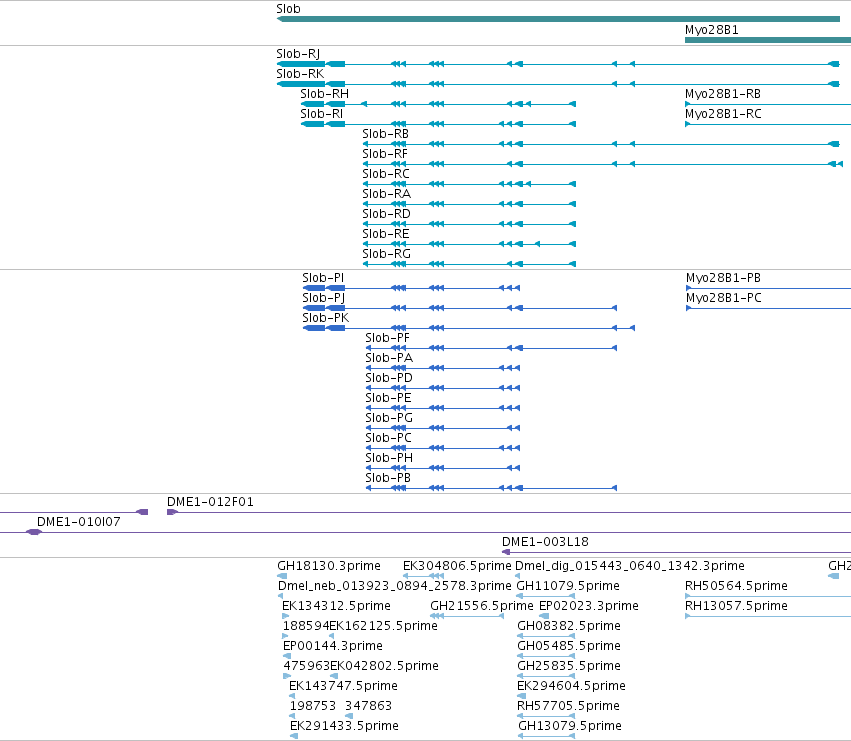The height and width of the screenshot is (741, 851).
Task: Click the Myo28B1-RB transcript label
Action: pyautogui.click(x=722, y=94)
